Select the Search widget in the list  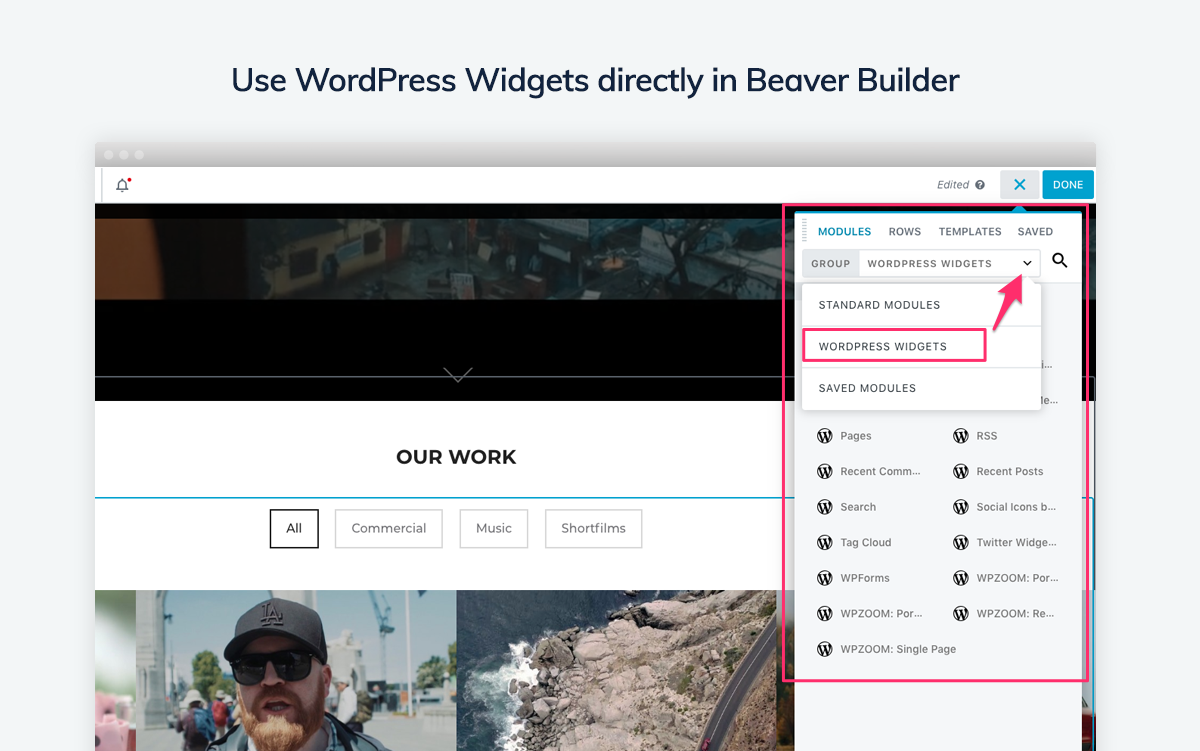[847, 507]
